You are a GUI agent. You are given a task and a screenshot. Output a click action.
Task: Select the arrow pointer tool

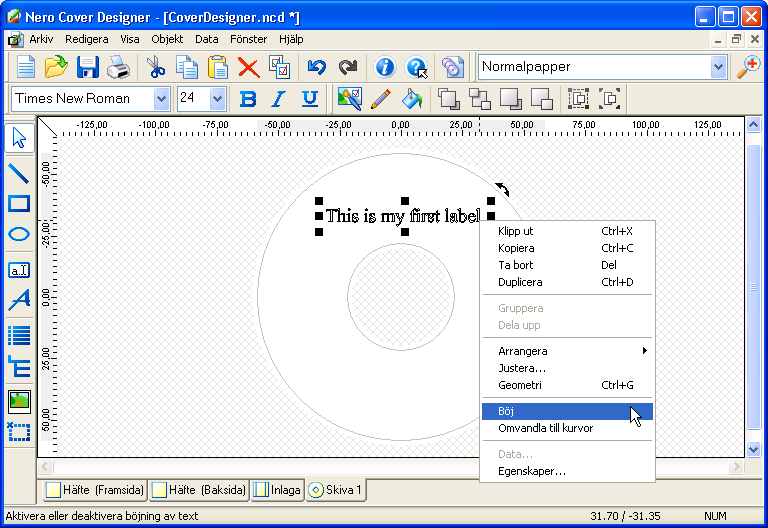coord(19,138)
